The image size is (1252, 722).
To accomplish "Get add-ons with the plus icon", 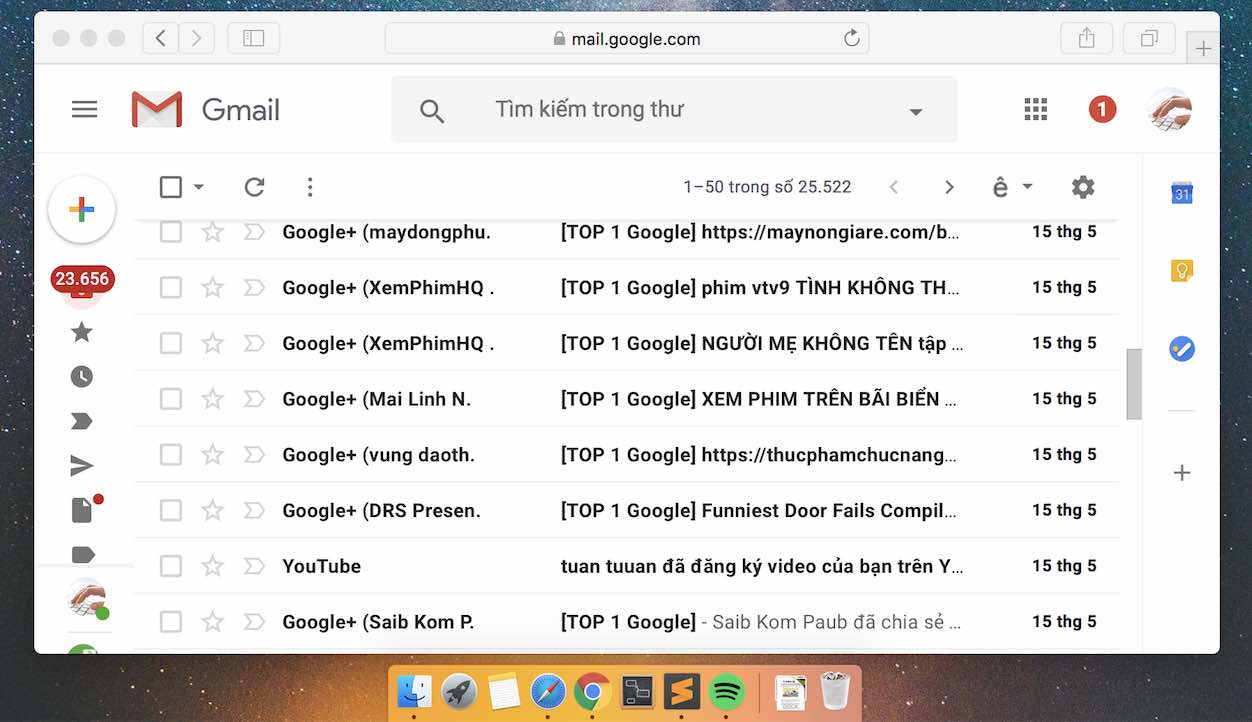I will 1182,473.
